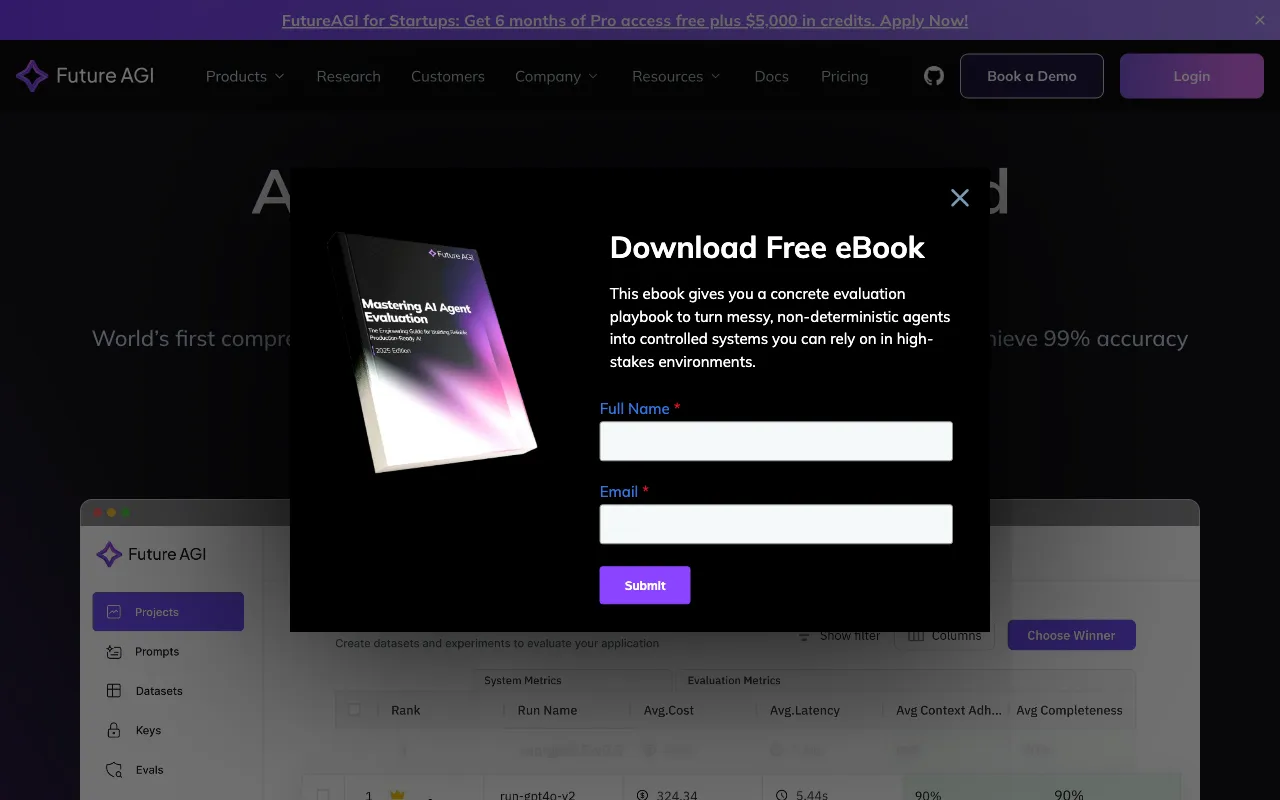Click the Avg Context Adh... column header

tap(948, 710)
